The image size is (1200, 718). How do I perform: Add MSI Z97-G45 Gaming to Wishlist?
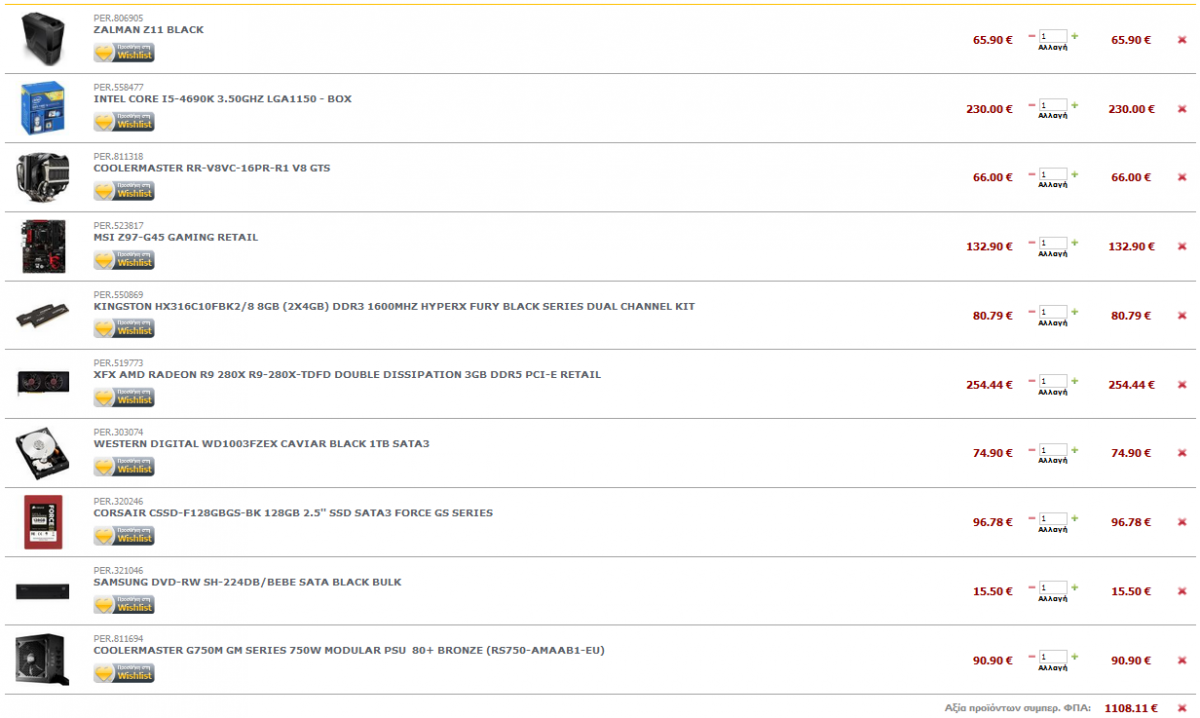point(124,260)
